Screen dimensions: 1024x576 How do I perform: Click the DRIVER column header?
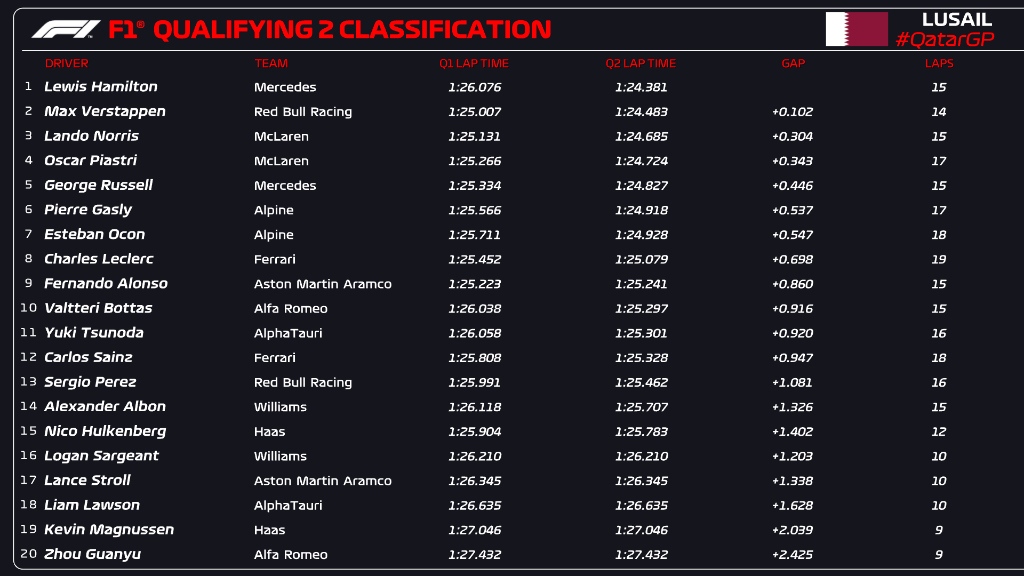[66, 63]
